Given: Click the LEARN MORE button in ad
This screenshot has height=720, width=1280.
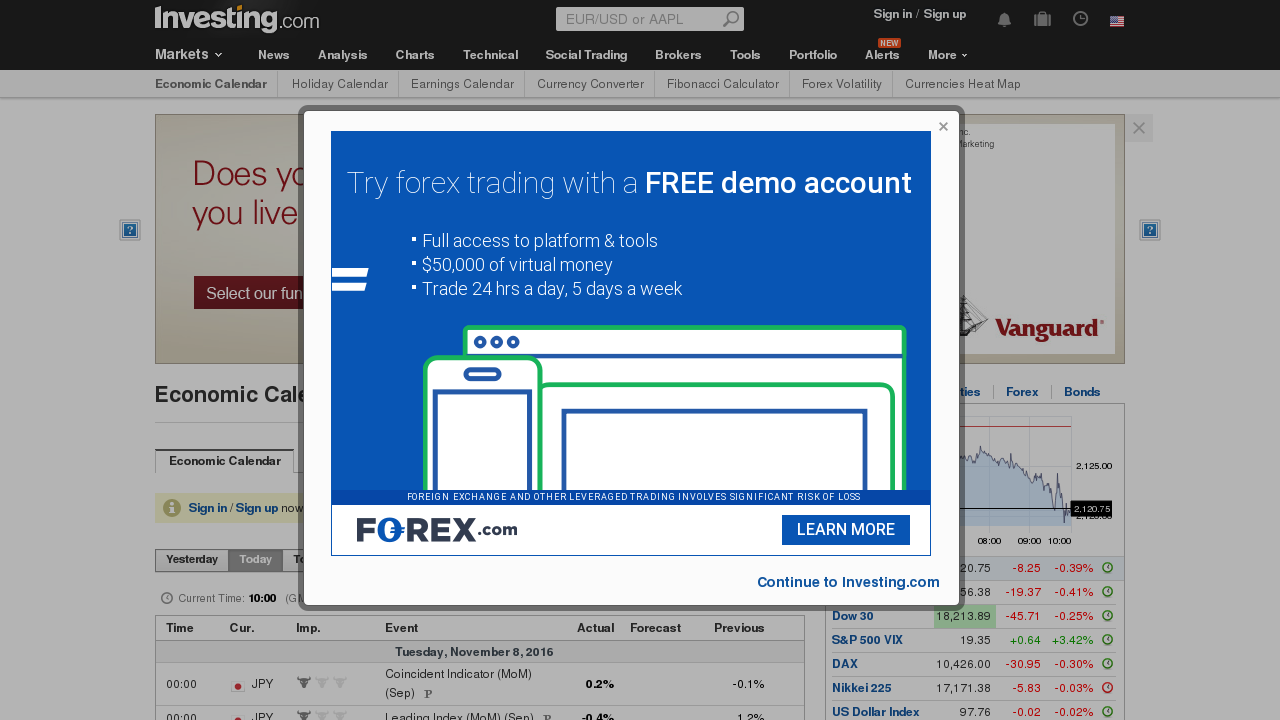Looking at the screenshot, I should pyautogui.click(x=846, y=530).
